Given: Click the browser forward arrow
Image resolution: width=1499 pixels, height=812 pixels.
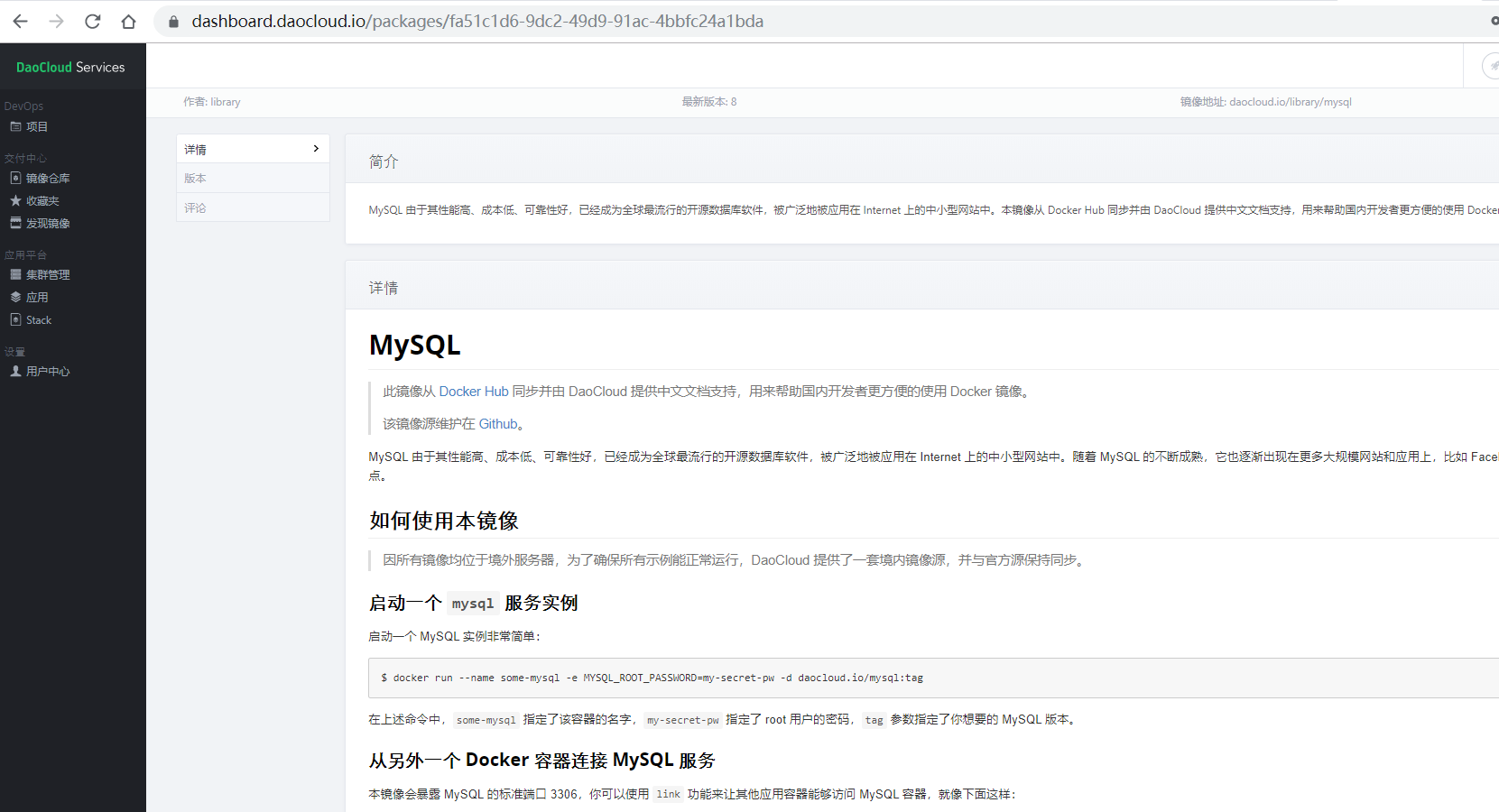Looking at the screenshot, I should click(x=56, y=21).
